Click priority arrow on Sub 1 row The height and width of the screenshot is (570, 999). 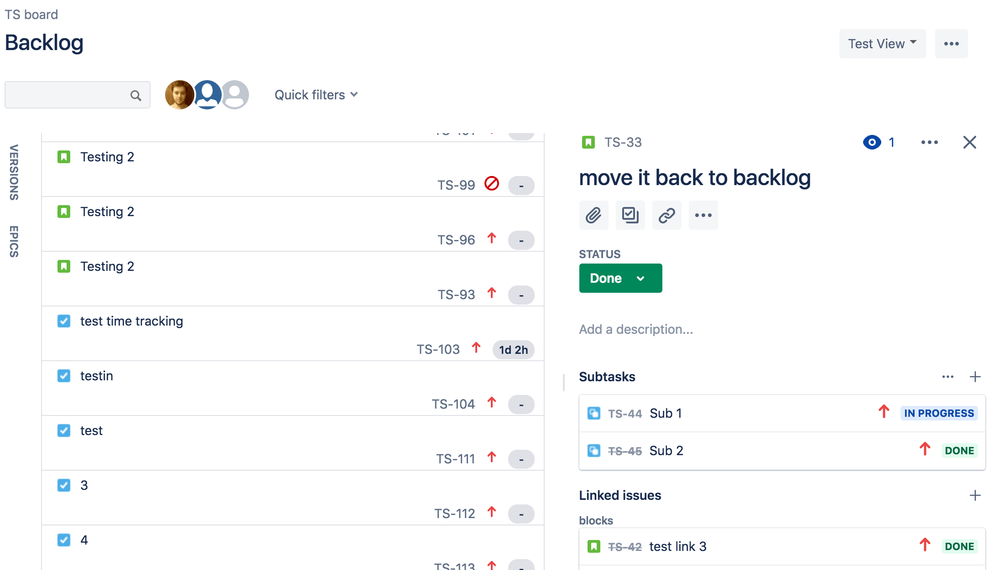pyautogui.click(x=884, y=412)
